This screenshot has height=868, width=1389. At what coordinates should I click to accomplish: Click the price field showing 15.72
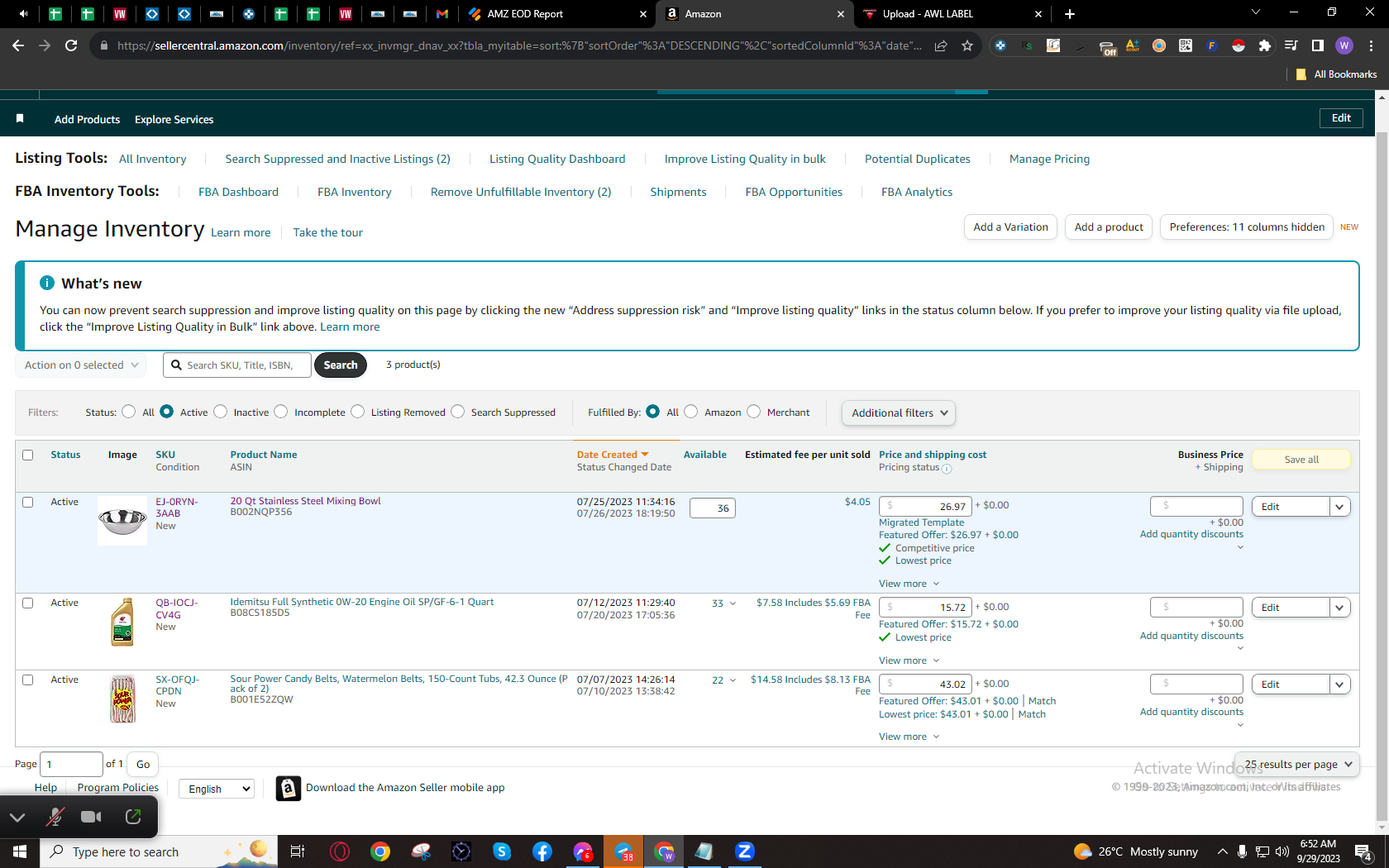coord(925,608)
